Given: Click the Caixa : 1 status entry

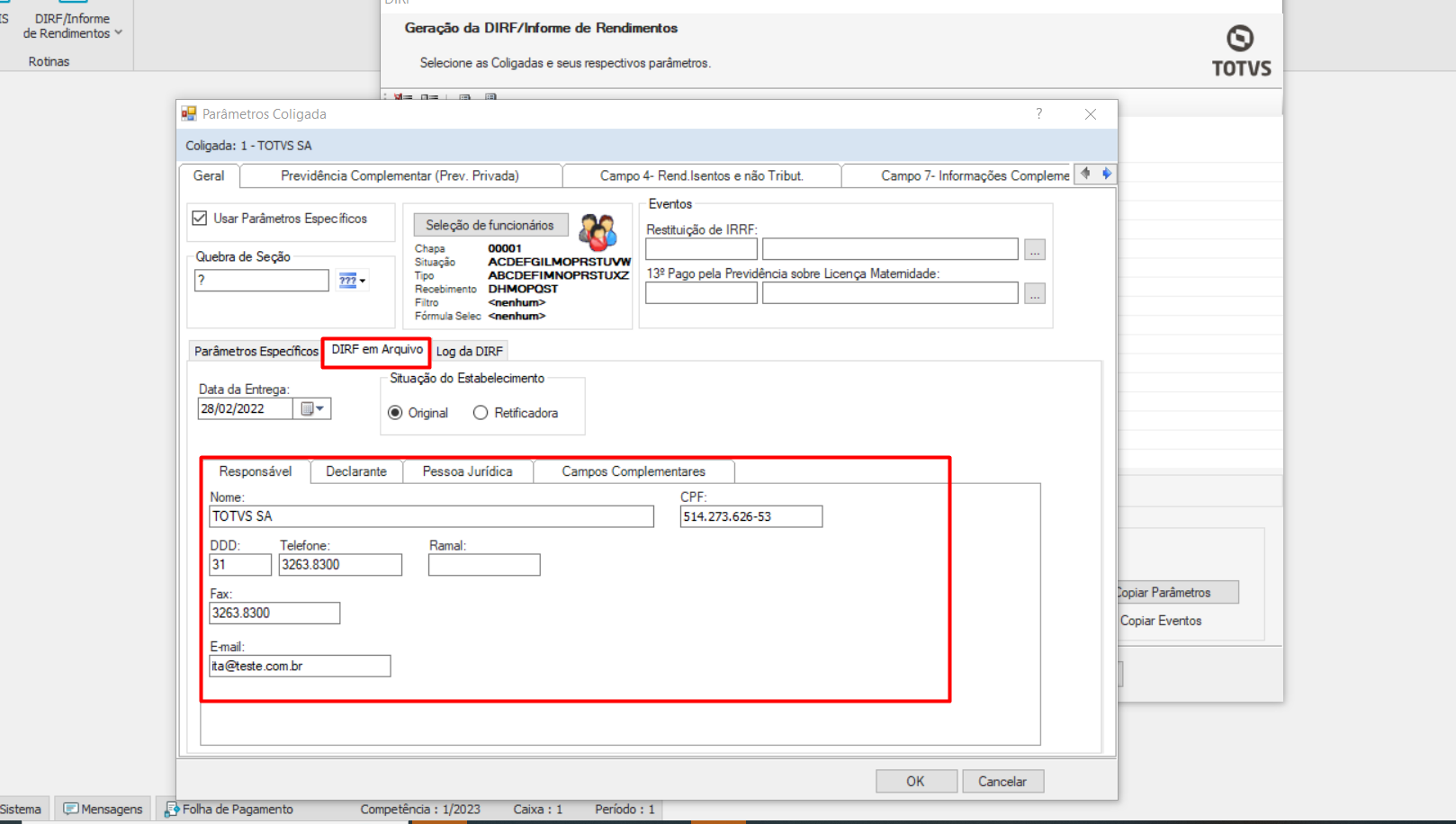Looking at the screenshot, I should (x=538, y=810).
